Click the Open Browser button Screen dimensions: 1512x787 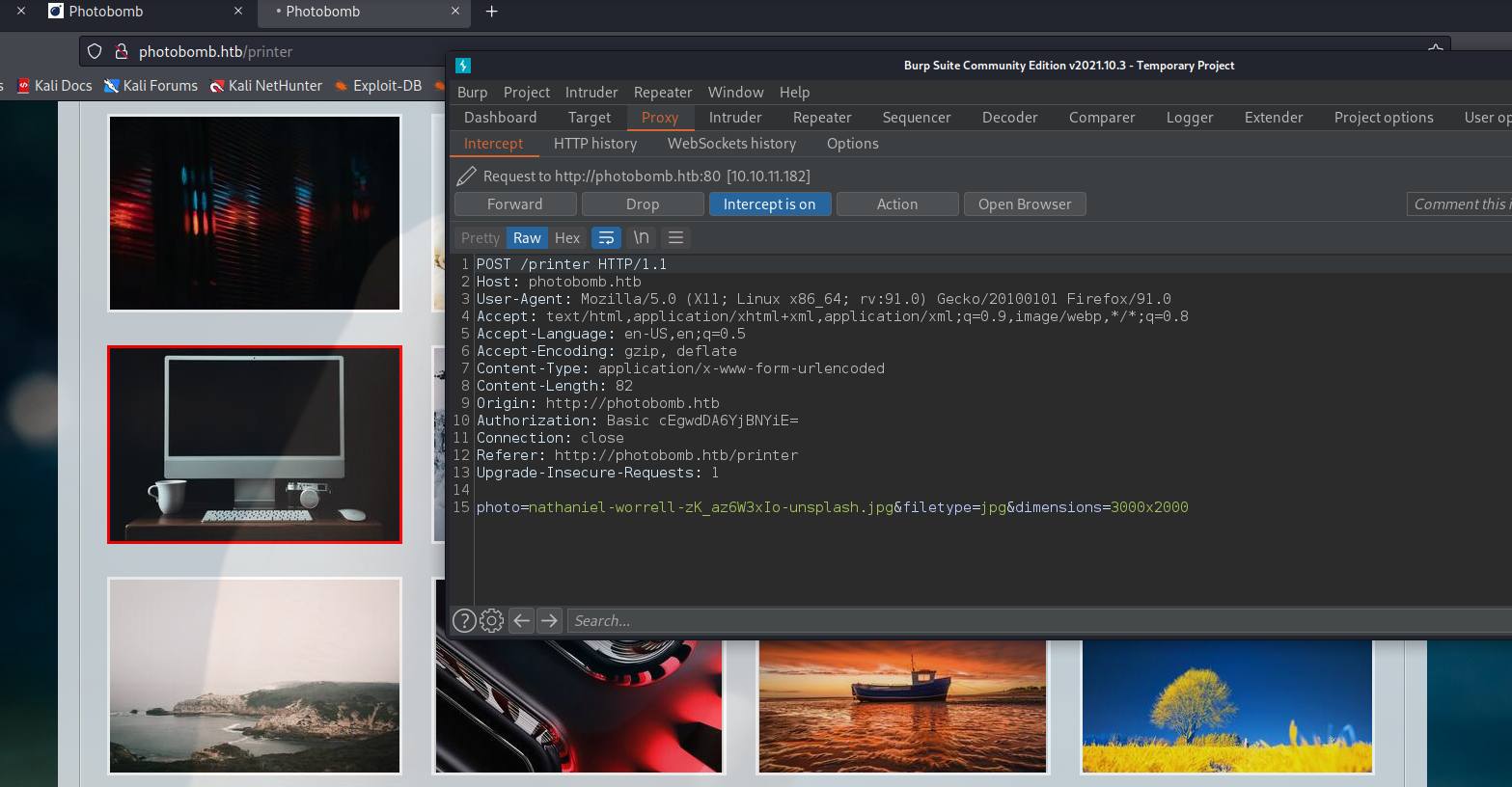1025,204
